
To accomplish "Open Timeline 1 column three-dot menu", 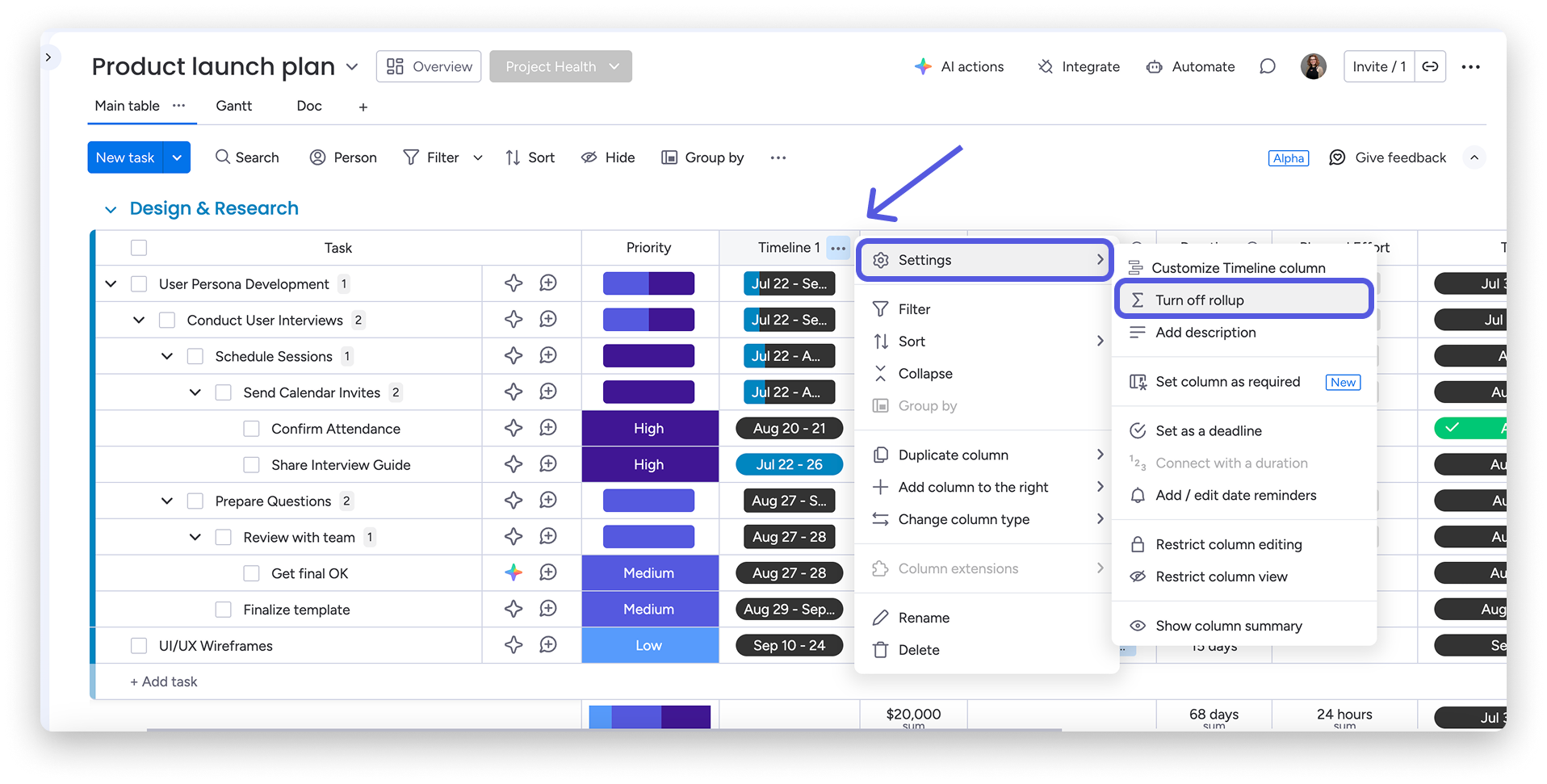I will click(838, 248).
